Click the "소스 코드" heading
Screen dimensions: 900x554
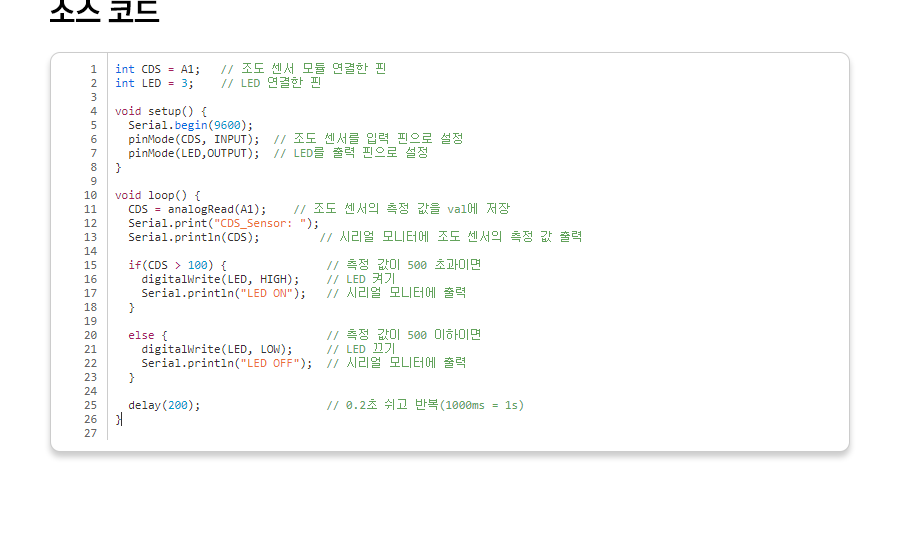(104, 10)
